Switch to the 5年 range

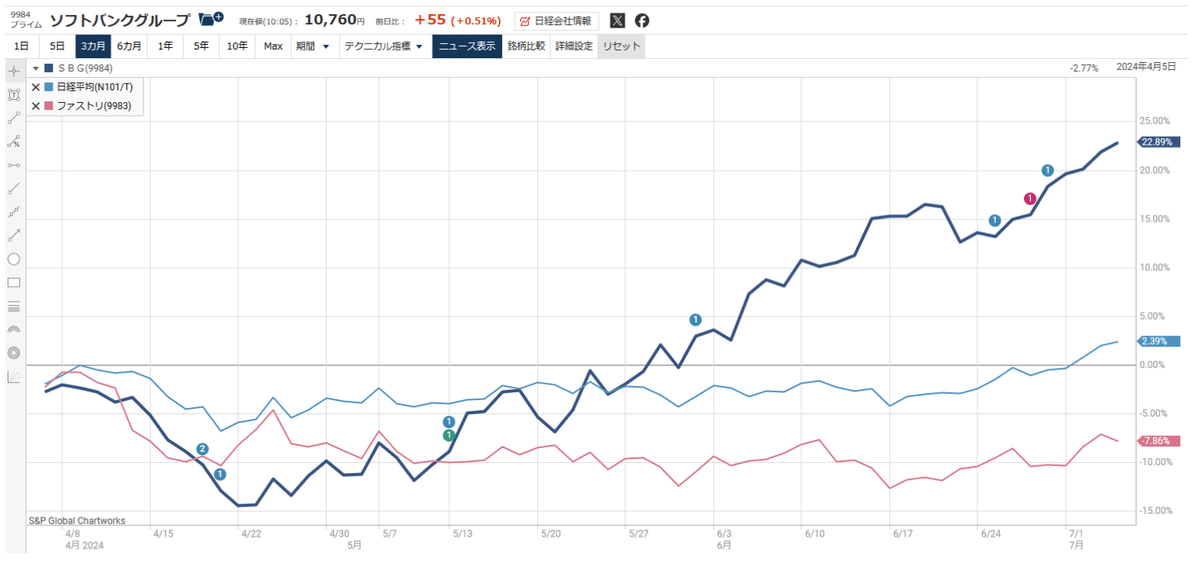click(x=201, y=46)
